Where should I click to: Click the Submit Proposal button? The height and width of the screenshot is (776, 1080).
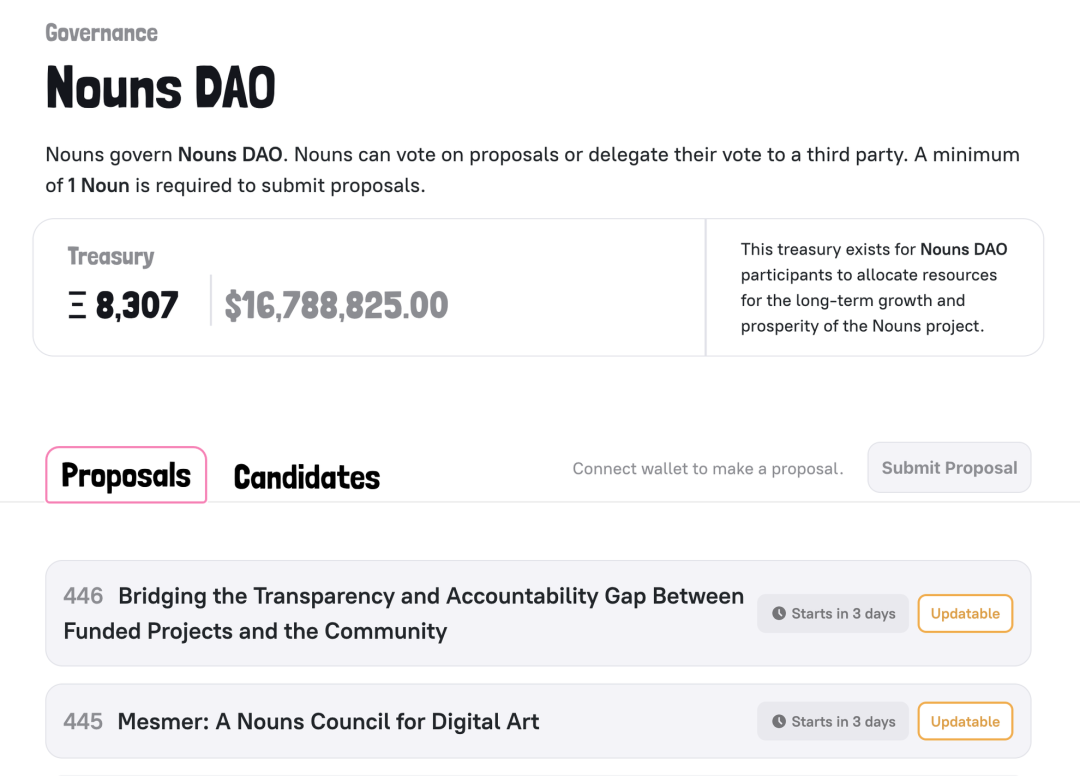tap(949, 468)
